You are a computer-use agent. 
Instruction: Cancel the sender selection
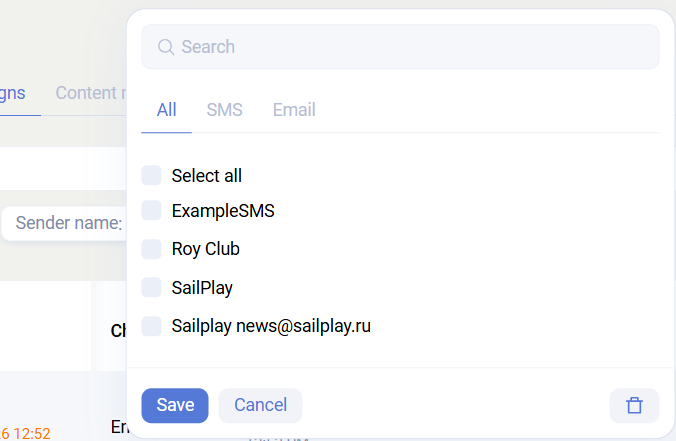(260, 405)
